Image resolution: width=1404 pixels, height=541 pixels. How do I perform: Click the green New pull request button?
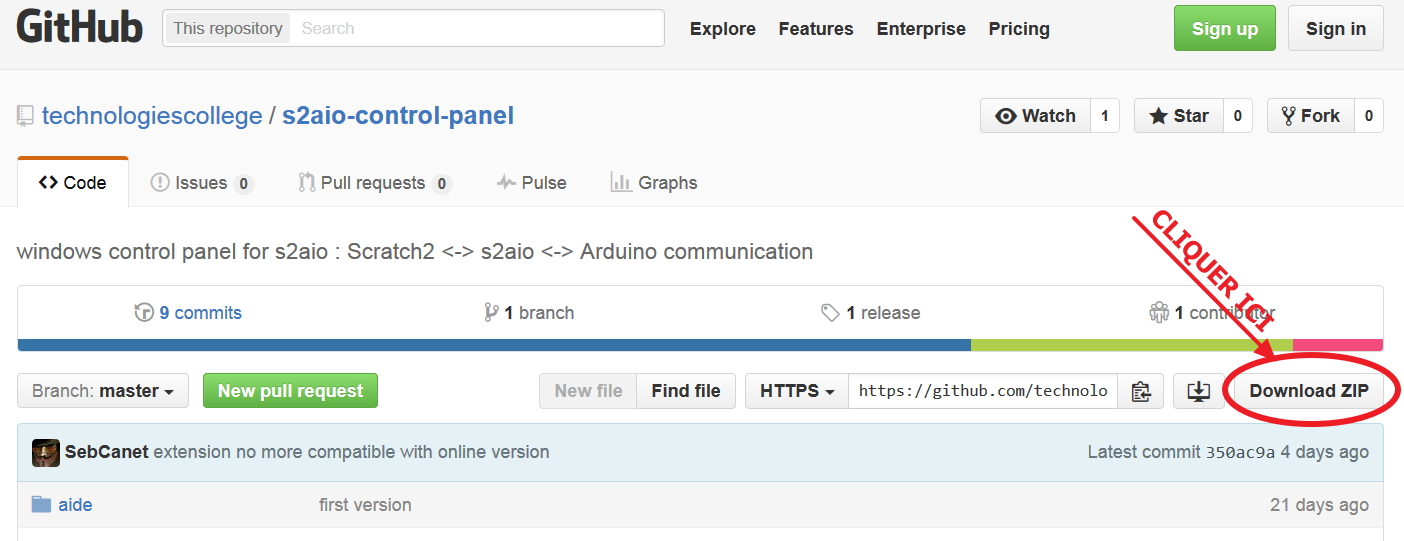click(x=290, y=391)
